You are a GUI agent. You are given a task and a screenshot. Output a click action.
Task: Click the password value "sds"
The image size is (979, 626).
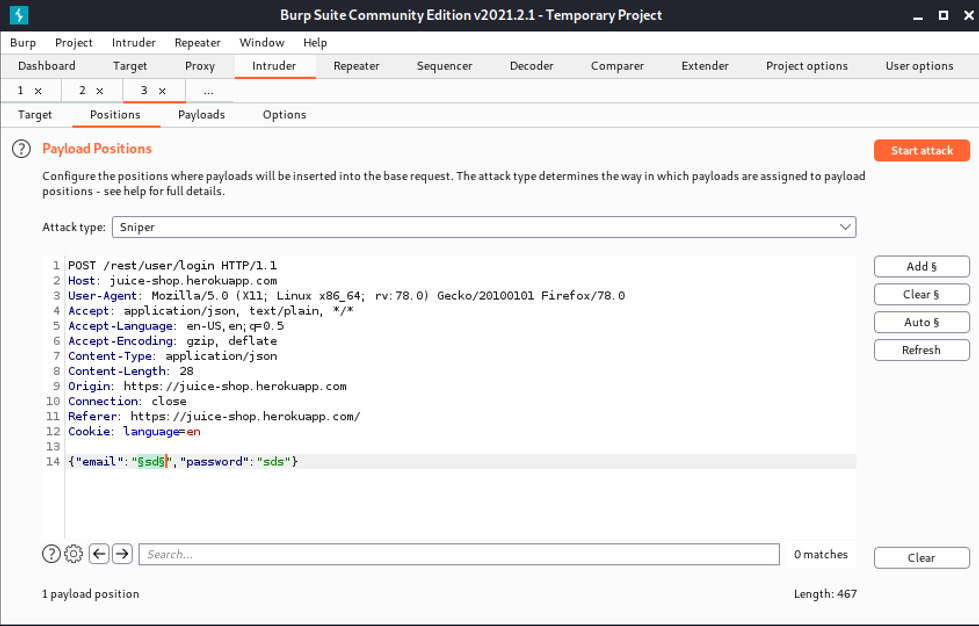coord(273,462)
